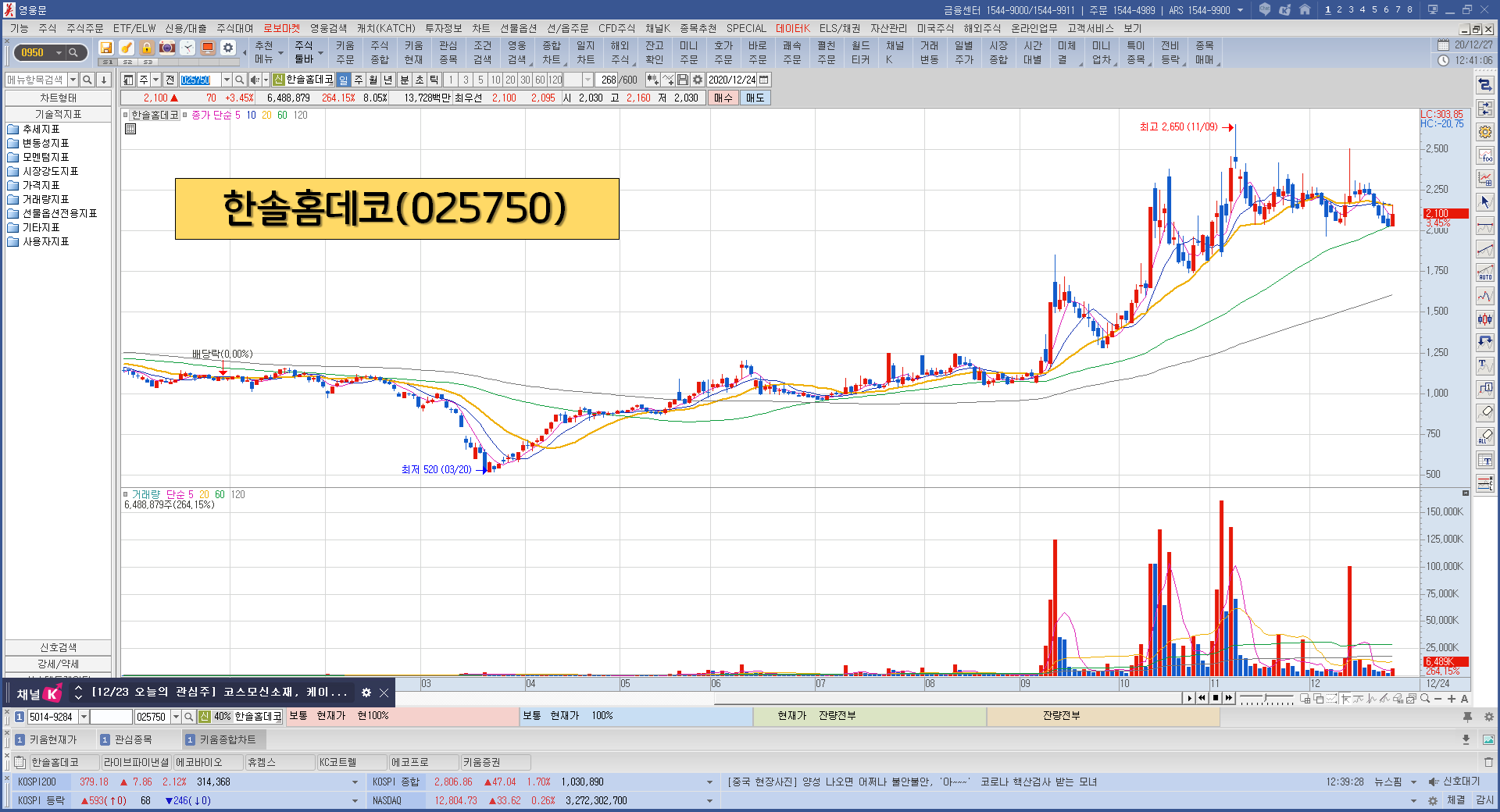Select the AUTO trendline tool

coord(1485,272)
